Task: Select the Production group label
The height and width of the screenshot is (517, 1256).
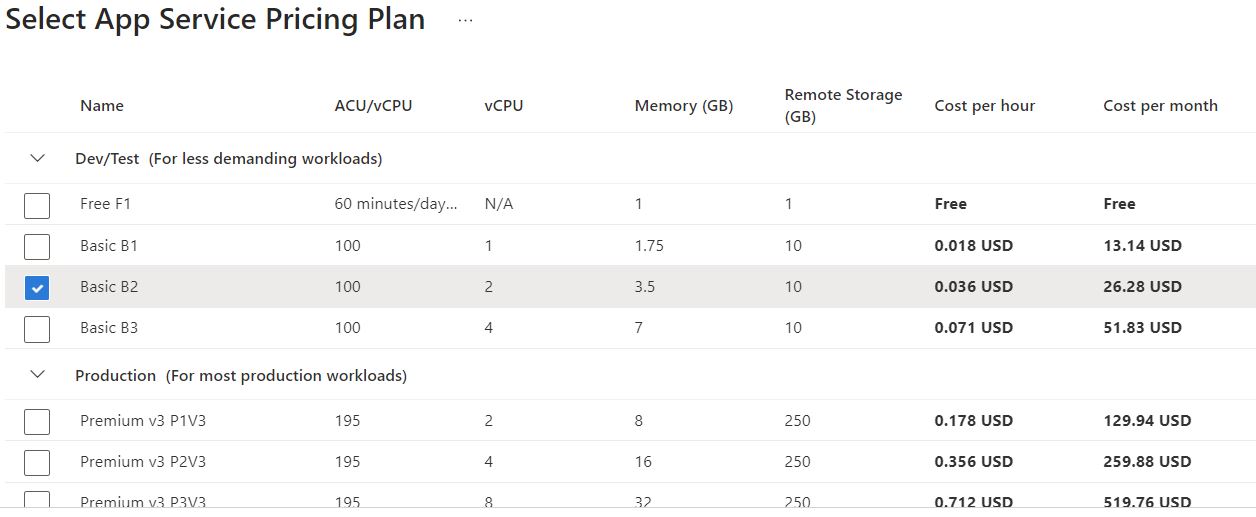Action: point(241,375)
